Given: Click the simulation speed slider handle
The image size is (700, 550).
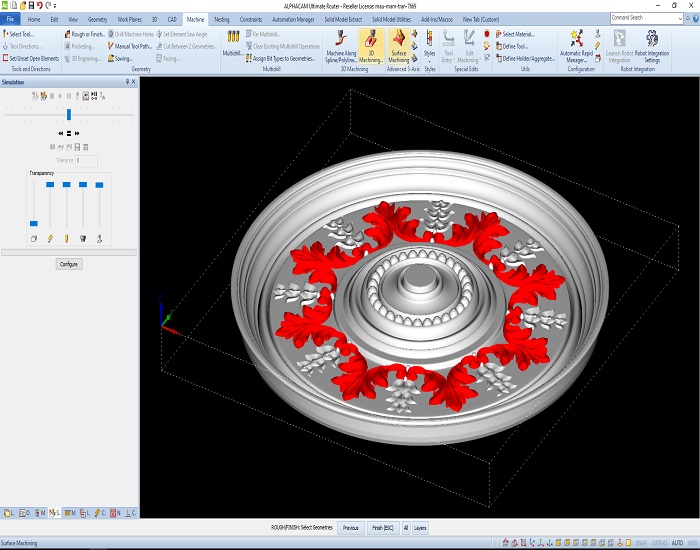Looking at the screenshot, I should (x=69, y=115).
